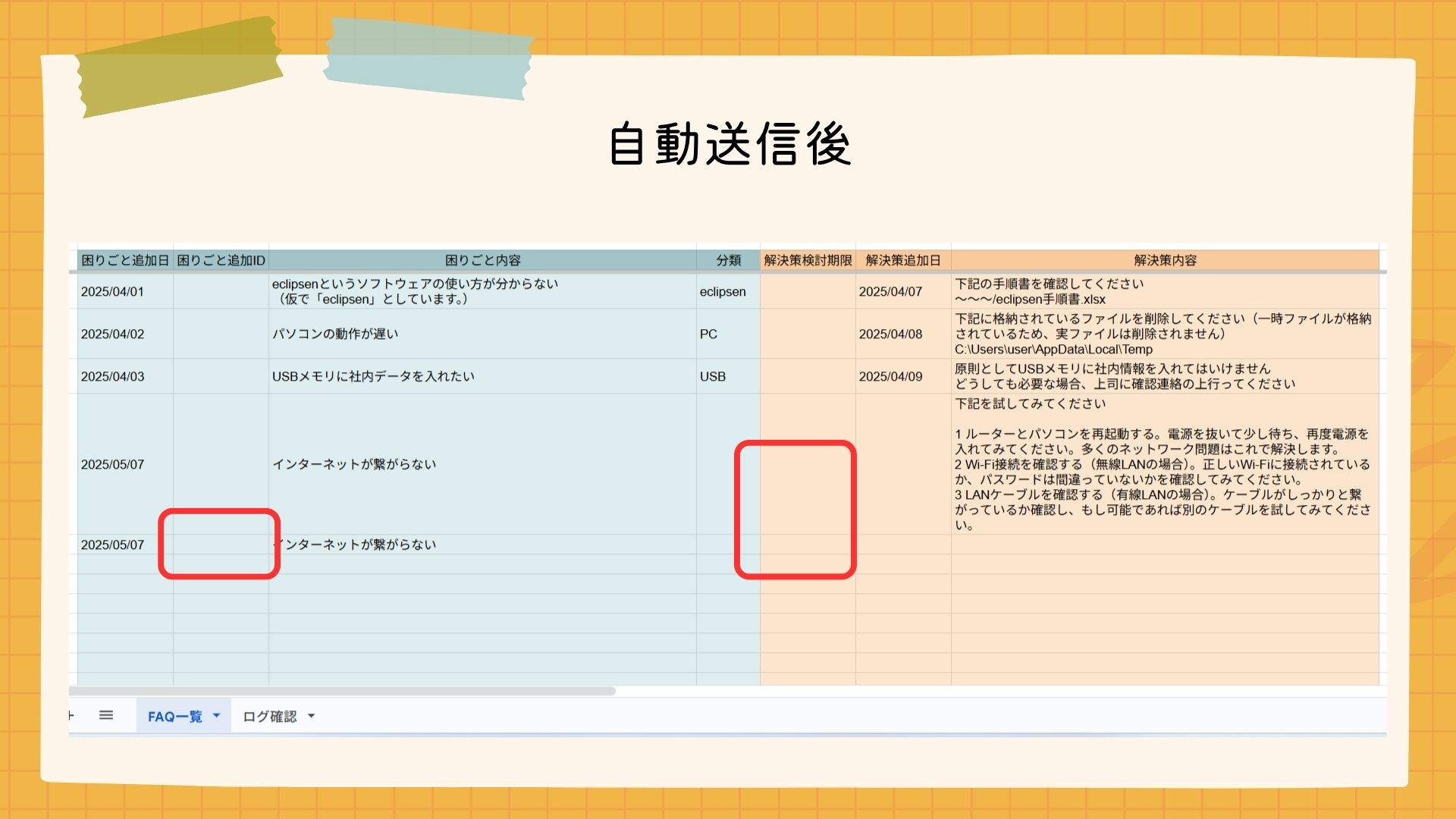Image resolution: width=1456 pixels, height=819 pixels.
Task: Select the FAQ一覧 sheet tab
Action: (174, 717)
